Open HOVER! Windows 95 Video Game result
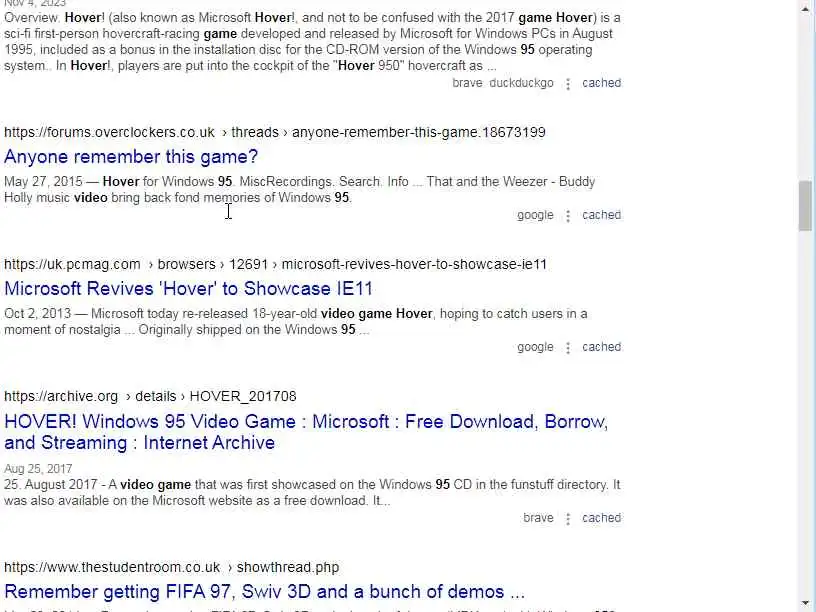 click(306, 432)
